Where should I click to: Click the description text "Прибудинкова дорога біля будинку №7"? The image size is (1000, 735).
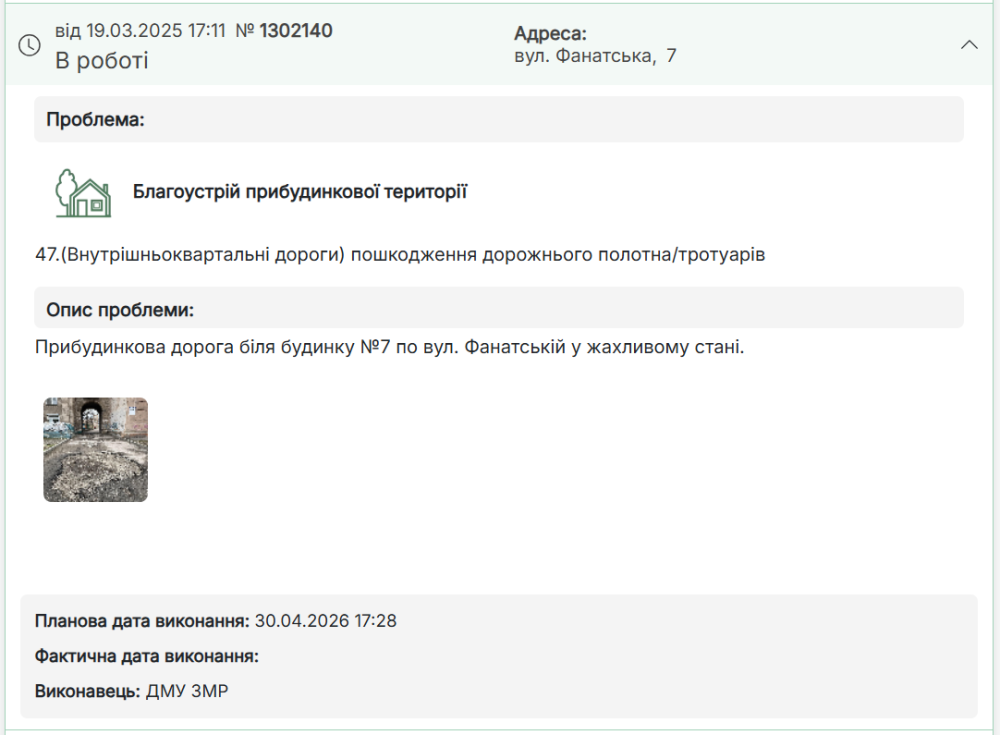[x=212, y=347]
